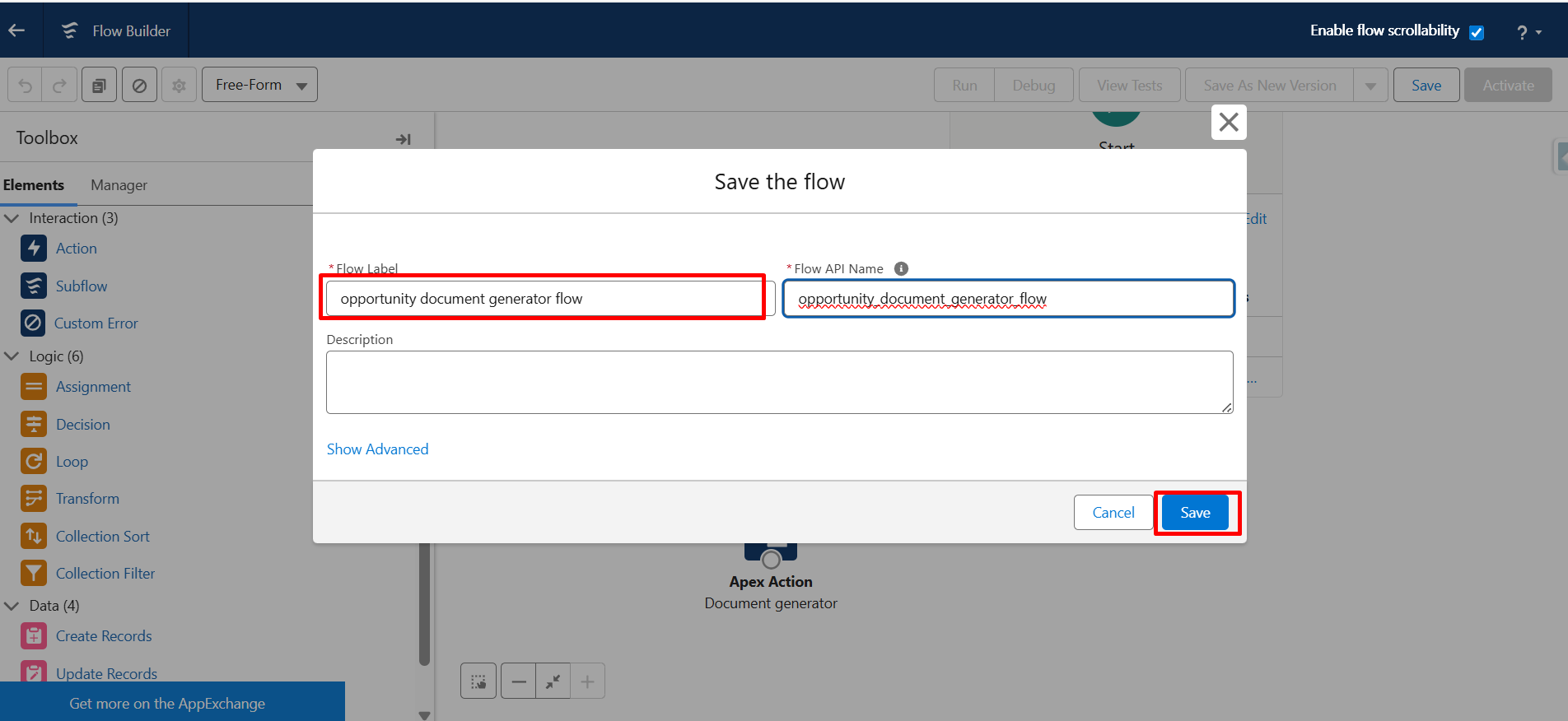The height and width of the screenshot is (721, 1568).
Task: Open the help menu dropdown
Action: [1528, 32]
